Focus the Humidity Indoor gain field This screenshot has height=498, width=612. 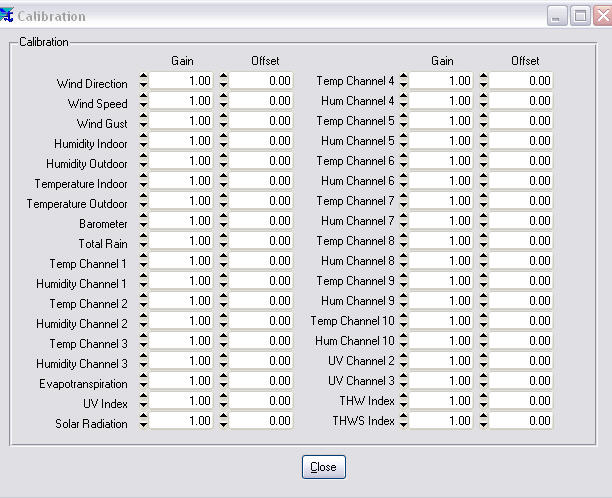pyautogui.click(x=183, y=141)
